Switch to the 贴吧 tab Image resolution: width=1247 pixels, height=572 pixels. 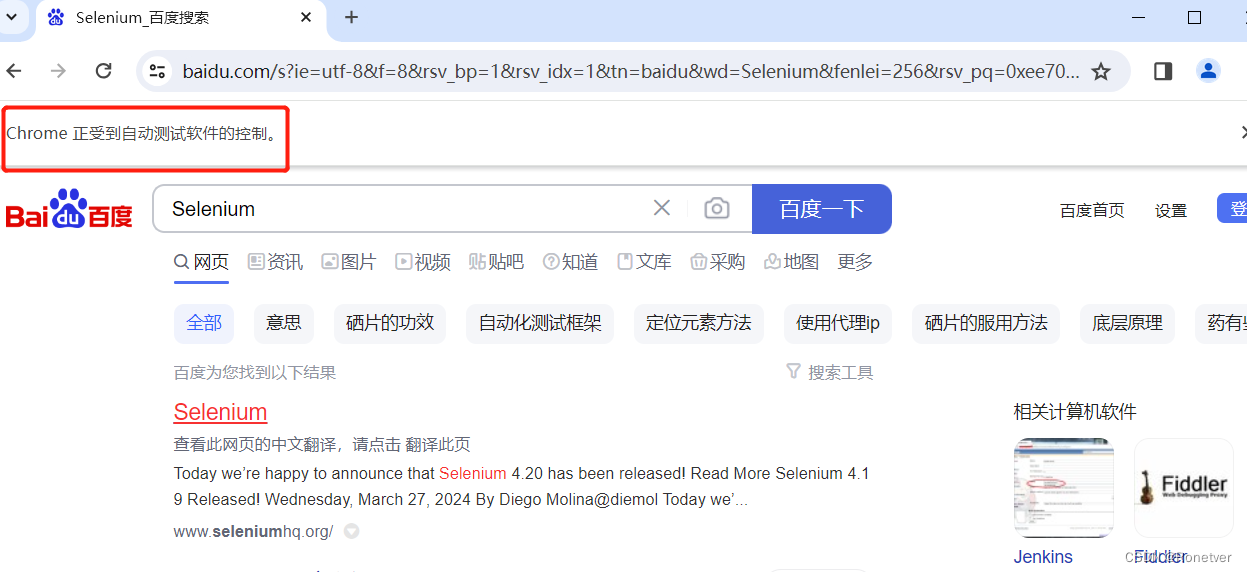click(496, 262)
